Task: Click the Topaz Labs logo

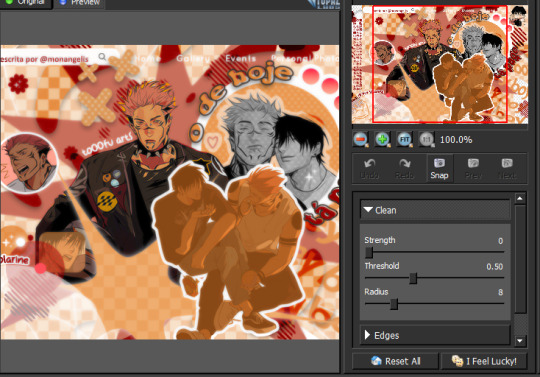Action: tap(324, 3)
